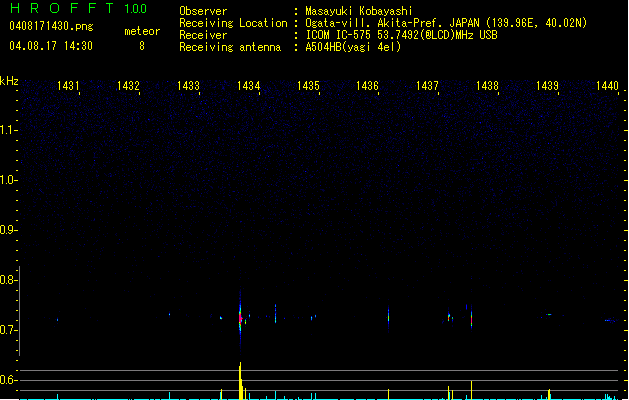Image resolution: width=629 pixels, height=400 pixels.
Task: Select the antenna value A504HB(yagi 4el)
Action: click(353, 47)
